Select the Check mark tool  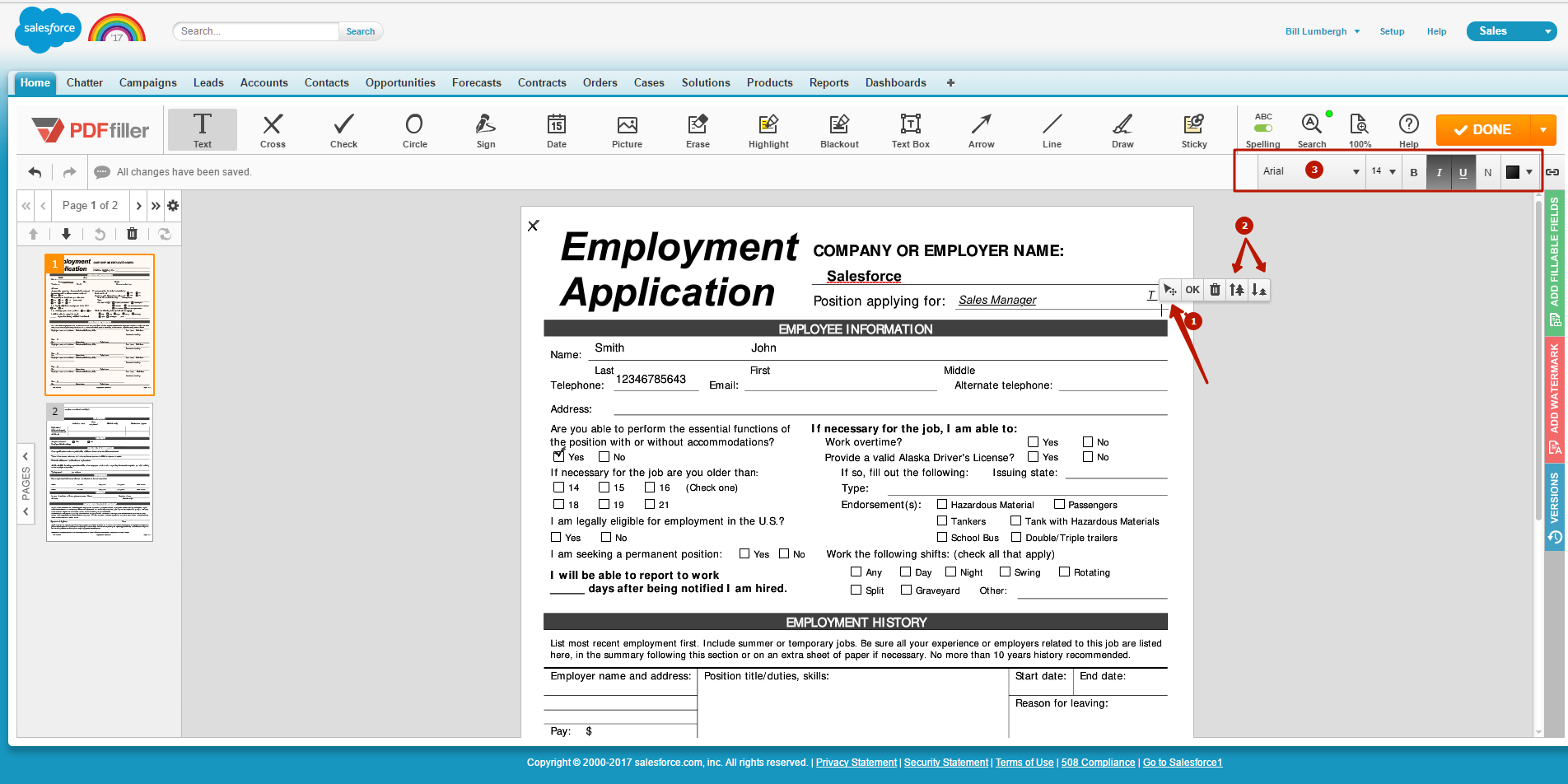(343, 130)
